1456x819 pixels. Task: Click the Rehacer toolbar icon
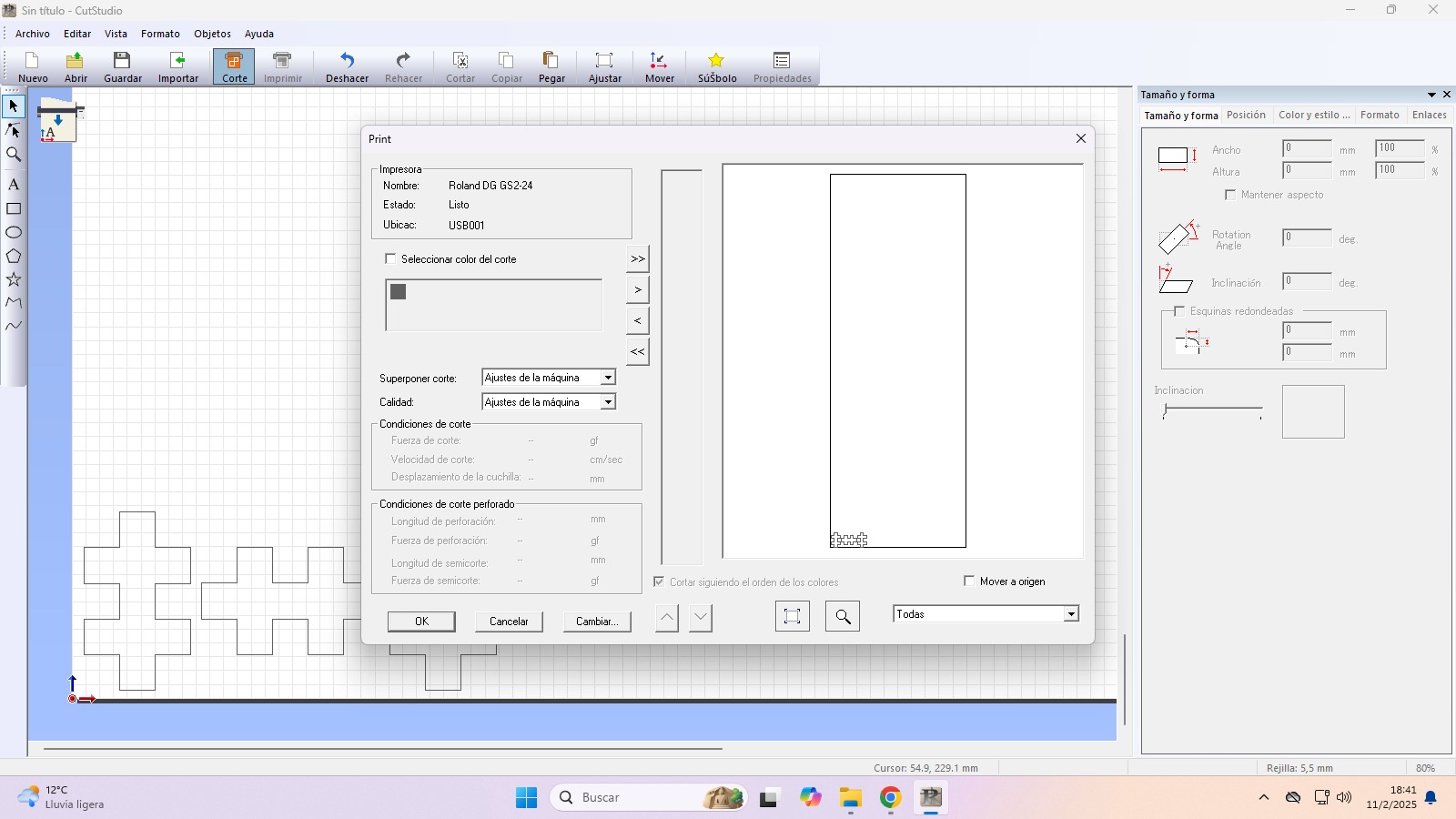pyautogui.click(x=403, y=66)
